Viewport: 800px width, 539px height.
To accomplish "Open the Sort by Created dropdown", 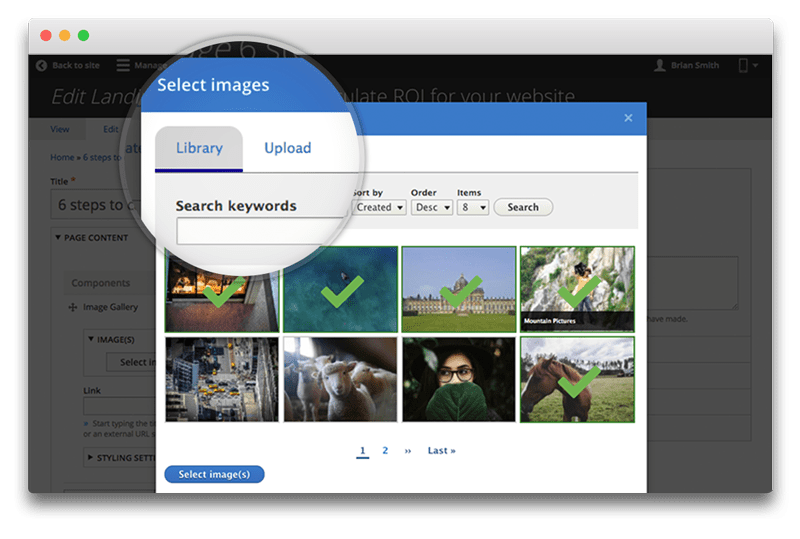I will [x=379, y=208].
